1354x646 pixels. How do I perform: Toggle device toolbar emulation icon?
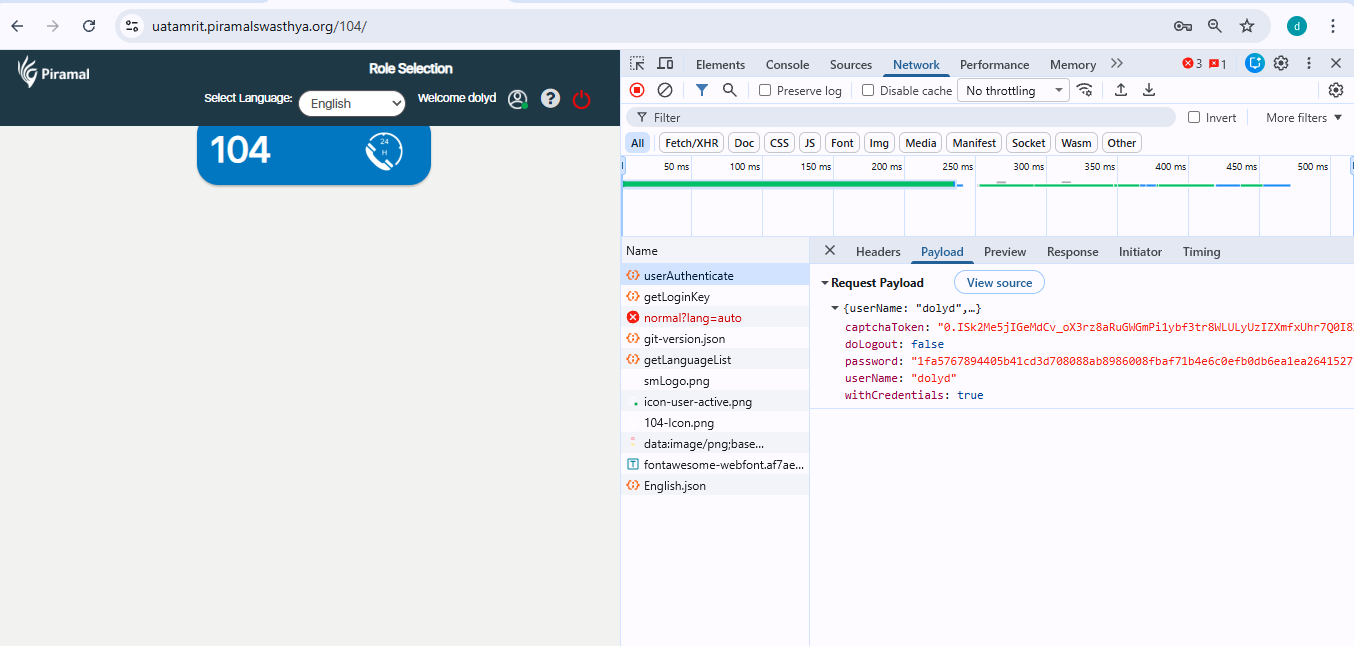665,64
